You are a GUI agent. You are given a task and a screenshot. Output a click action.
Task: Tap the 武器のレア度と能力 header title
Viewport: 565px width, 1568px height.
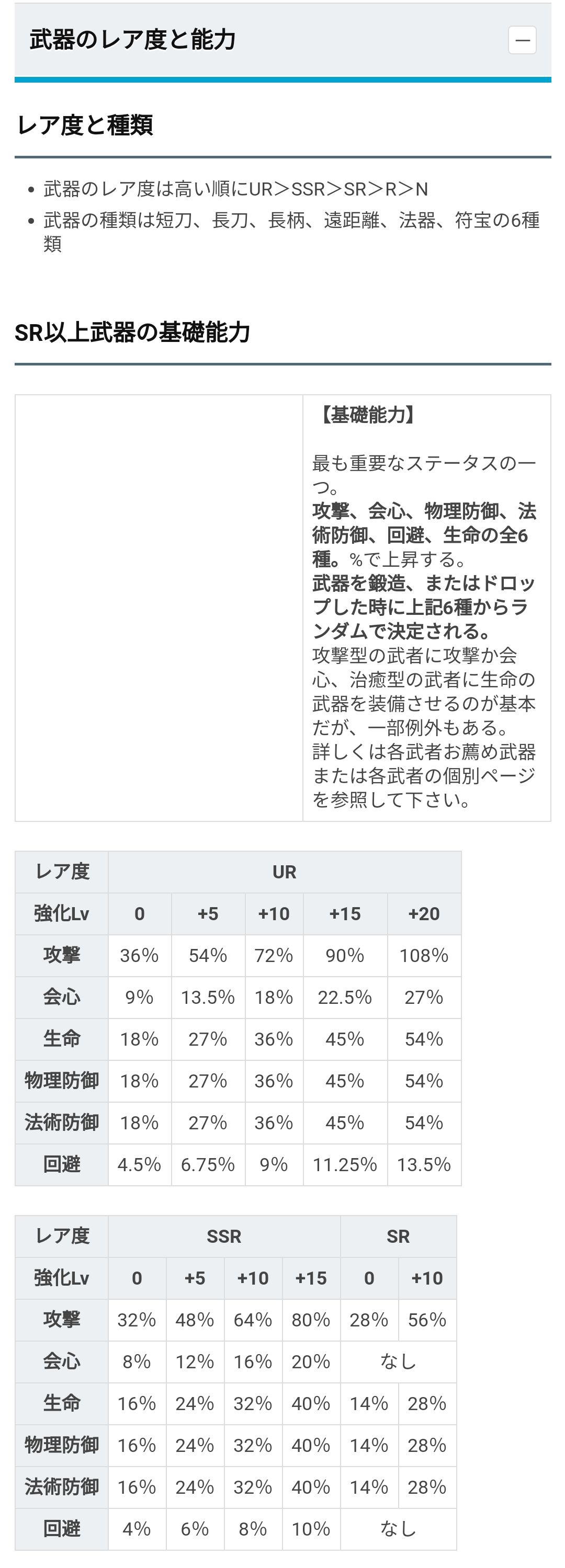click(x=133, y=40)
